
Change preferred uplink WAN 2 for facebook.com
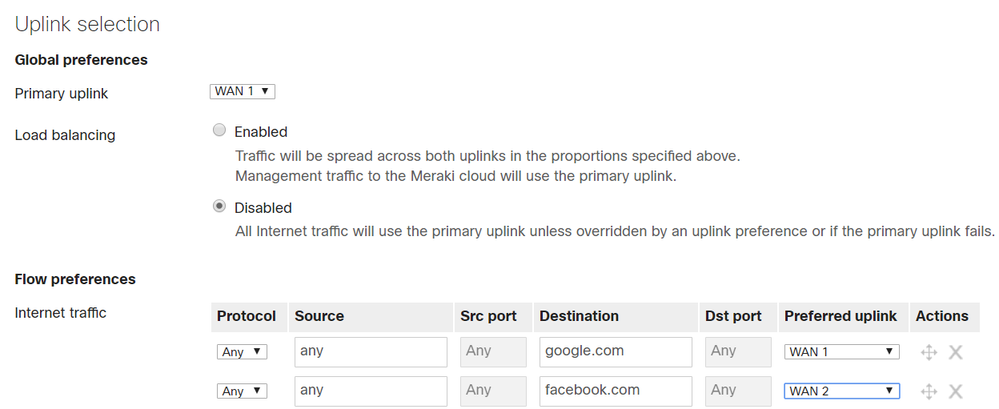pyautogui.click(x=842, y=391)
